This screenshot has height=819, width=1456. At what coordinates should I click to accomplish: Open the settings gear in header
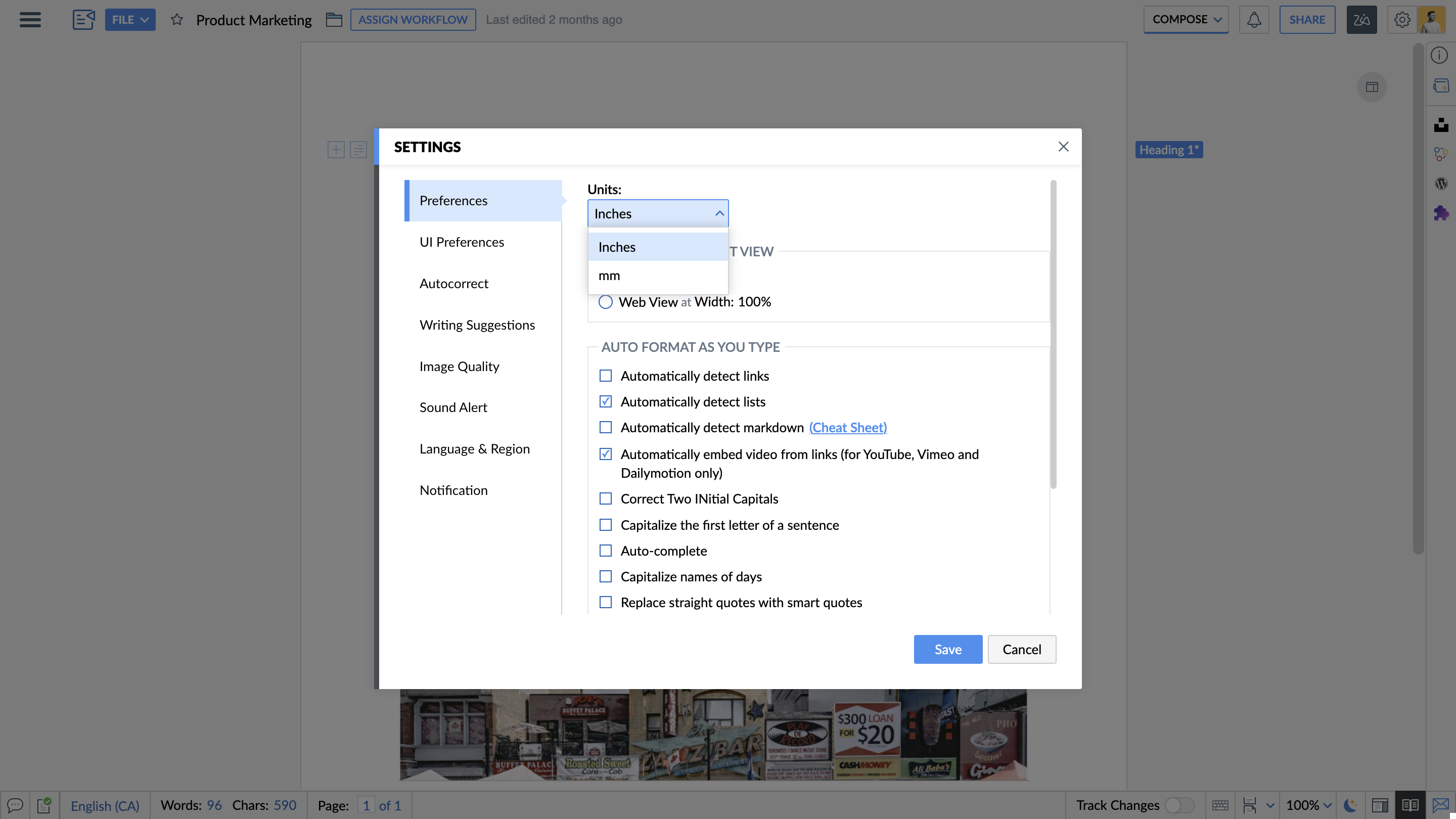1402,20
